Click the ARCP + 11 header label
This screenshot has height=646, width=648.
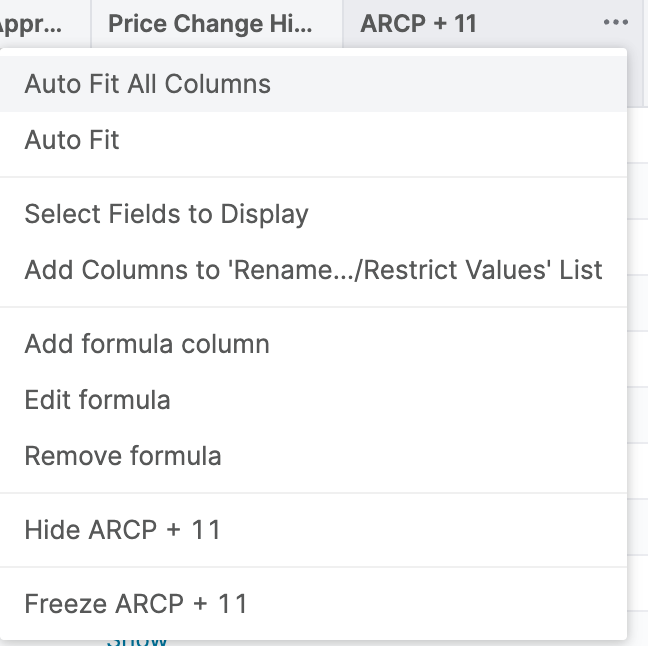tap(419, 23)
